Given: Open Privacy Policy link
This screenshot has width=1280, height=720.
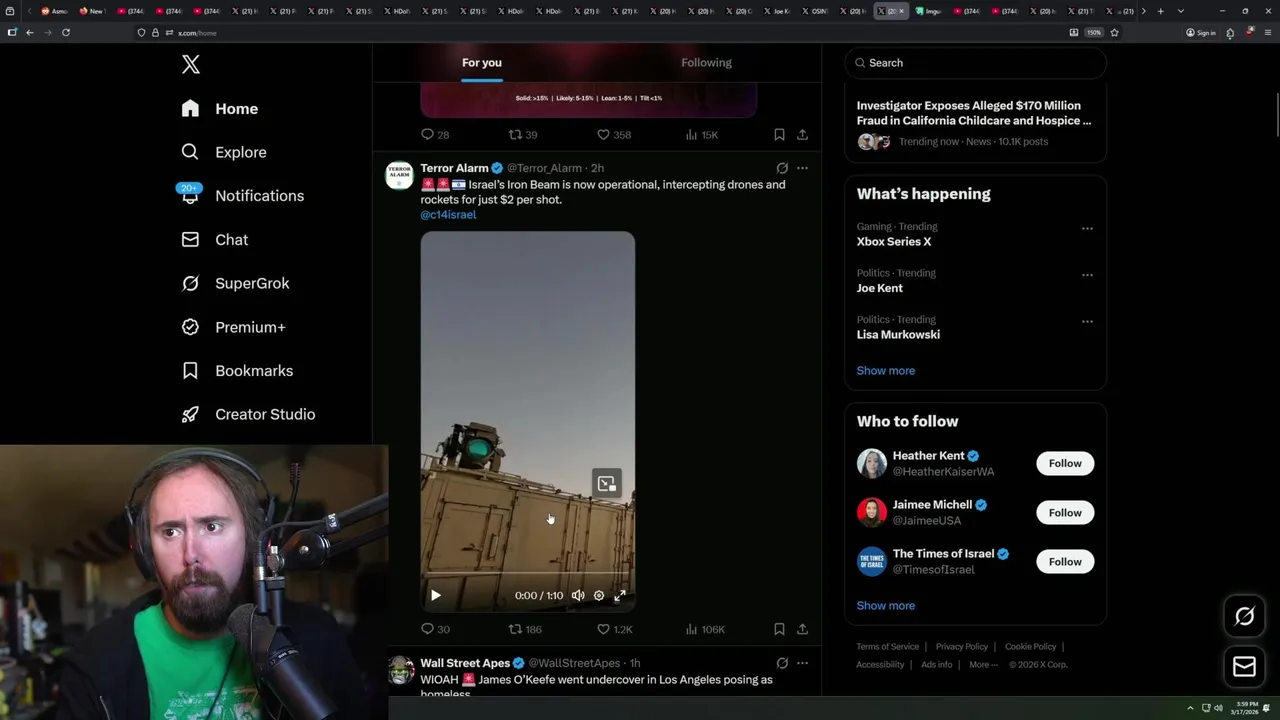Looking at the screenshot, I should click(x=962, y=647).
